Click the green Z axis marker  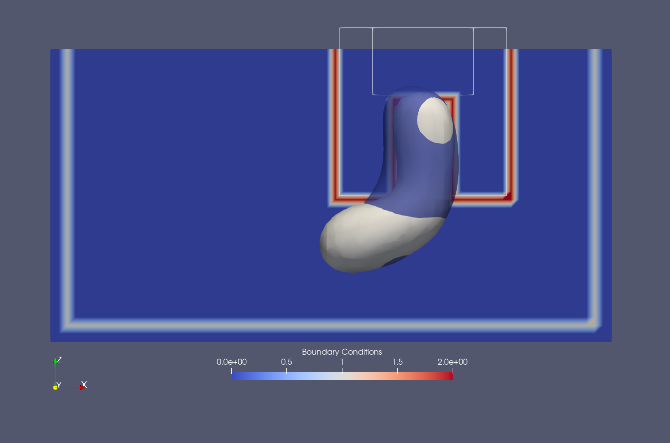tap(56, 362)
